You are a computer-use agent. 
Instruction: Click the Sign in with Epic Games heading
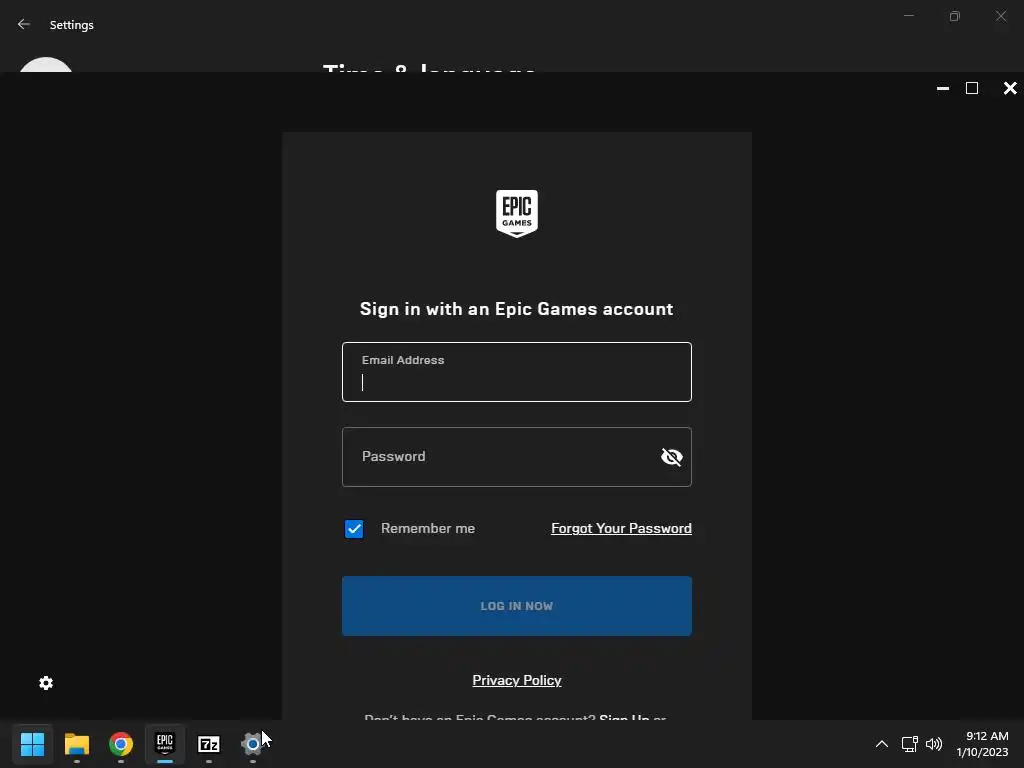click(517, 309)
